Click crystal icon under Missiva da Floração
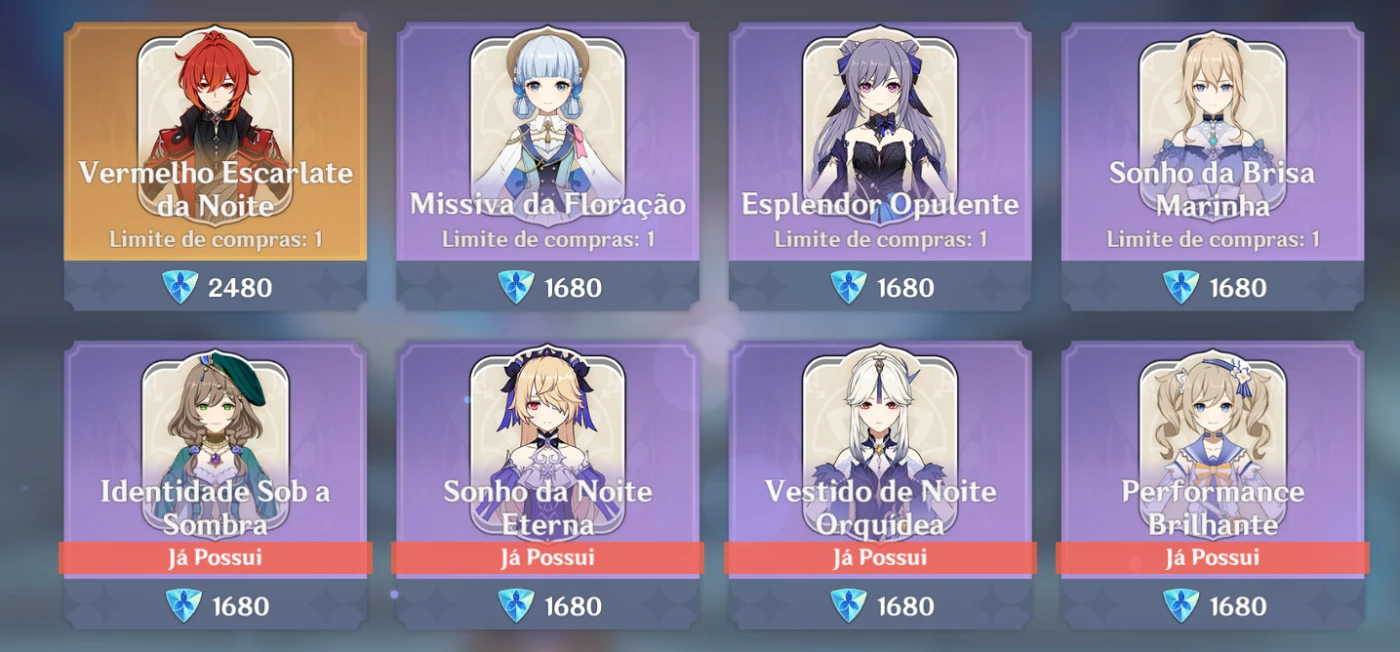 pos(516,288)
